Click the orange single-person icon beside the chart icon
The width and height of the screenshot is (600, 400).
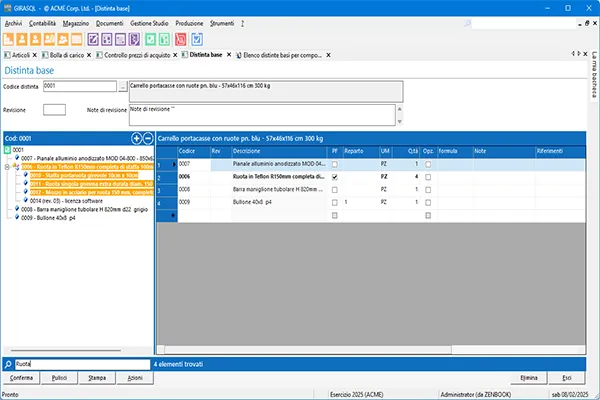tap(22, 39)
